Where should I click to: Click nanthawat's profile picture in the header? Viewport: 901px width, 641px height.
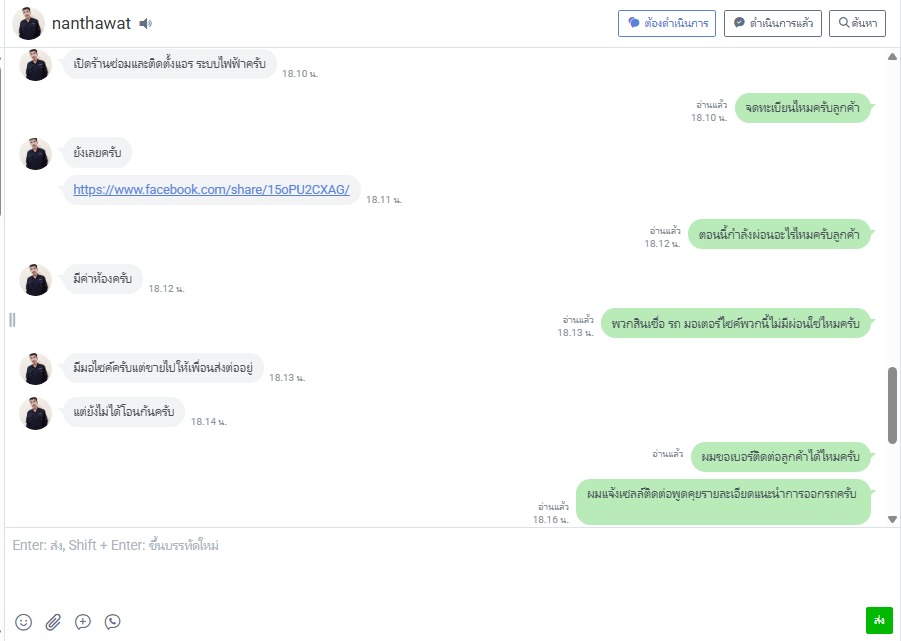click(28, 23)
